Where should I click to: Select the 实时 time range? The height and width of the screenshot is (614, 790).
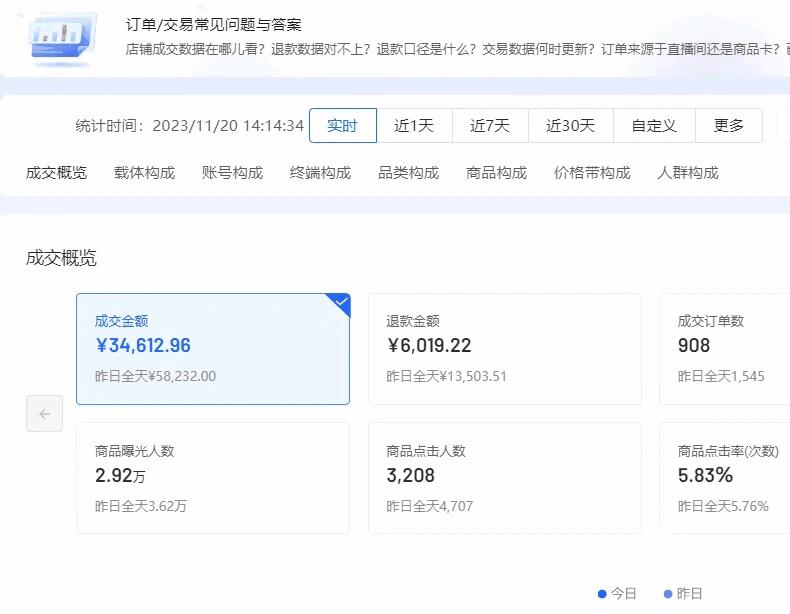point(343,125)
